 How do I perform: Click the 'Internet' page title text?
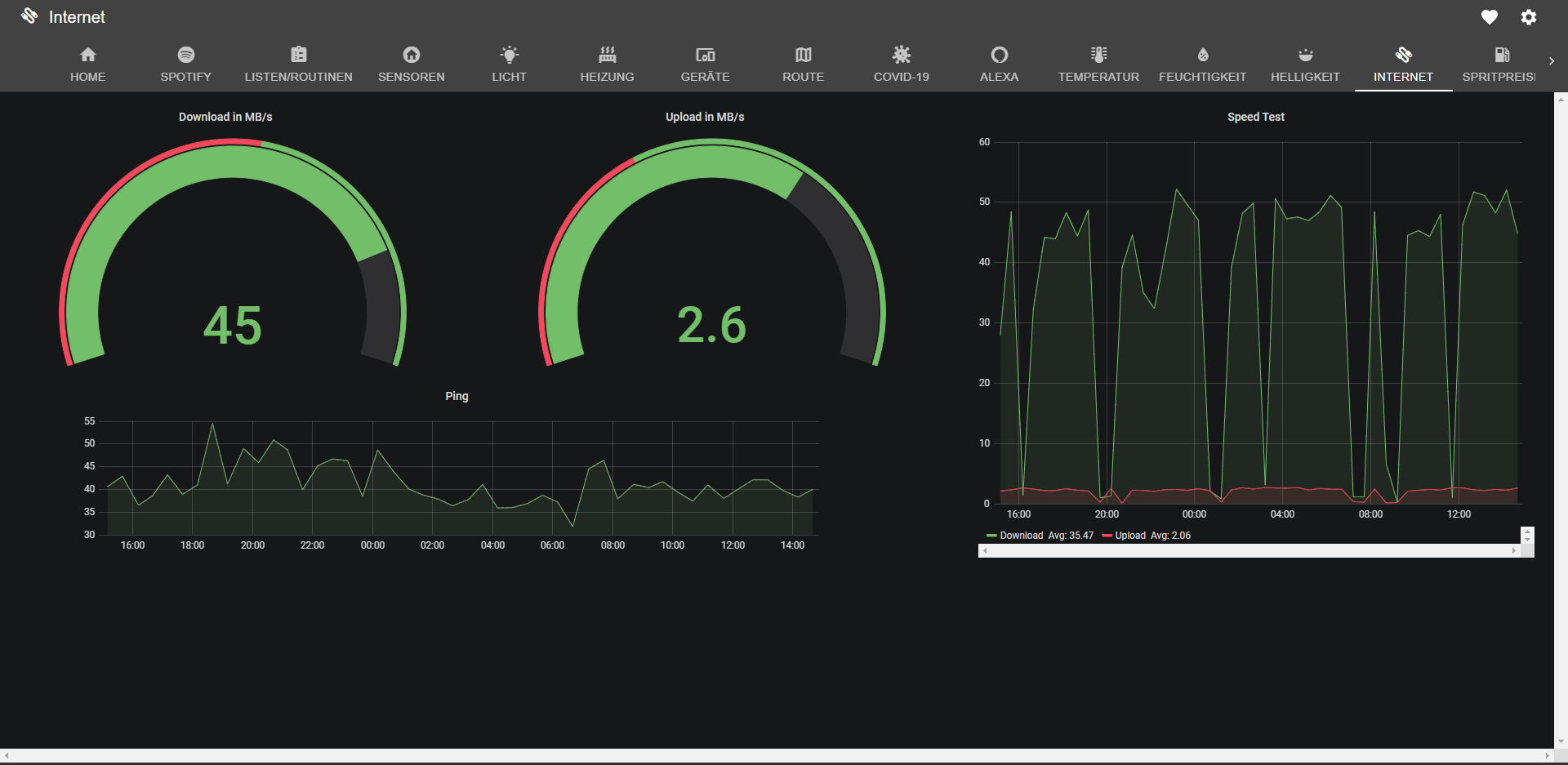click(x=77, y=17)
